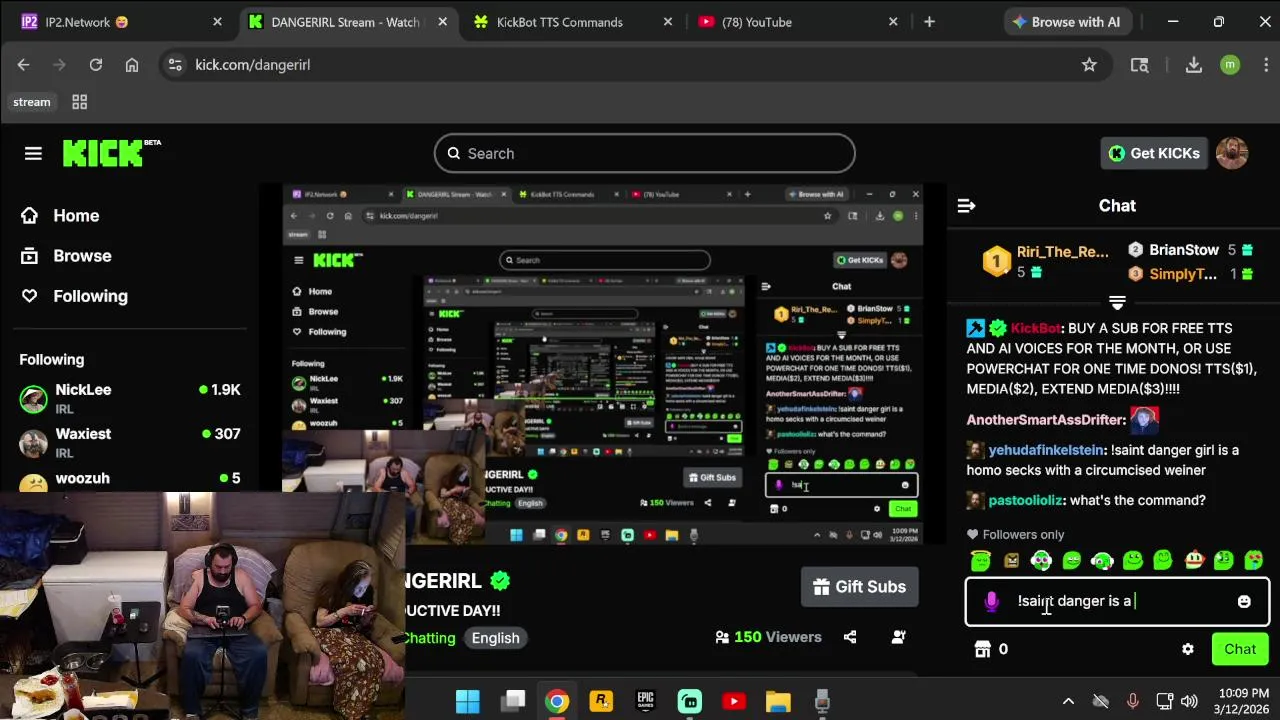This screenshot has width=1280, height=720.
Task: Pick the eighth burger emote
Action: click(x=1194, y=561)
